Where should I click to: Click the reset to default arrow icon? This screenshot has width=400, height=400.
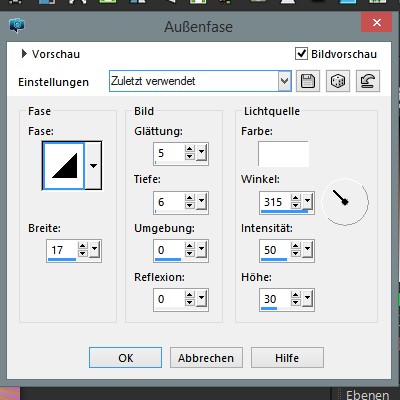point(368,81)
